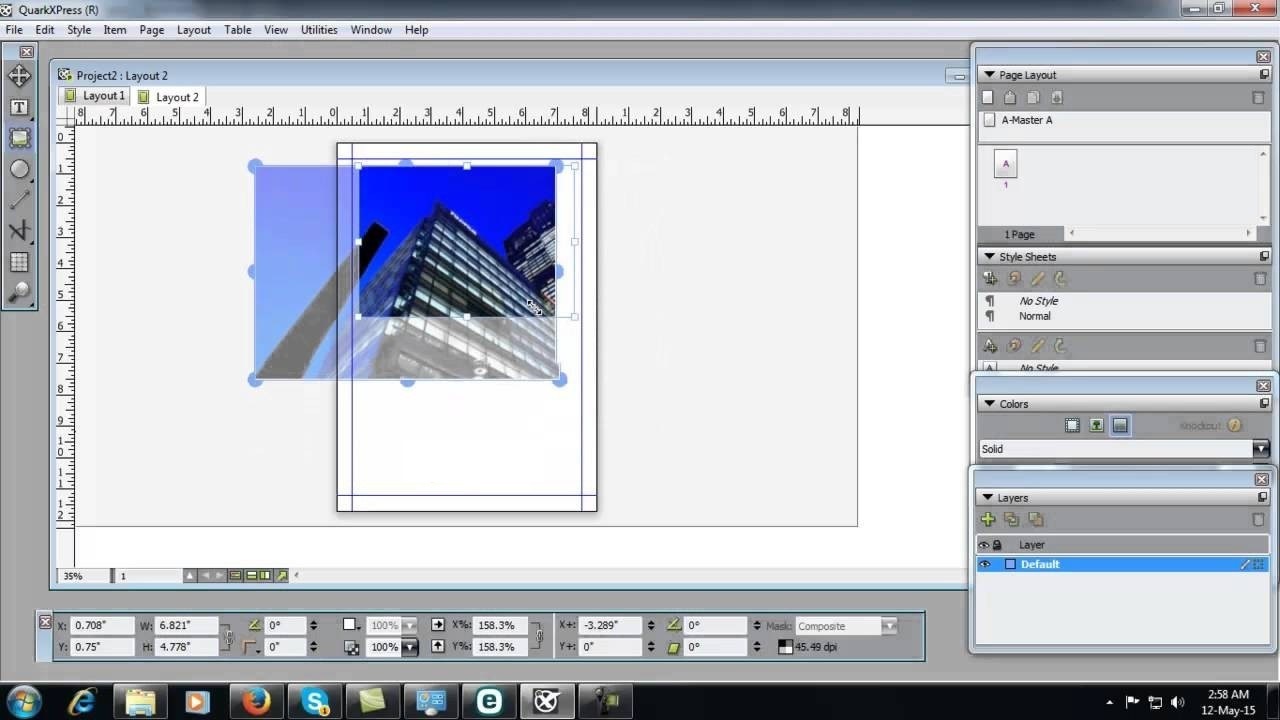This screenshot has height=720, width=1280.
Task: Select the Zoom magnifier tool
Action: click(x=19, y=292)
